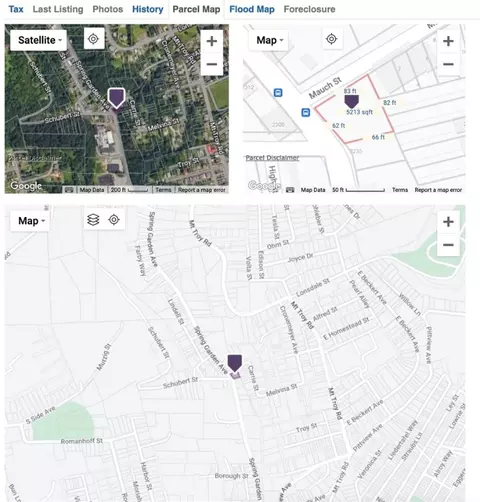
Task: Open map layers icon on large map
Action: tap(93, 220)
